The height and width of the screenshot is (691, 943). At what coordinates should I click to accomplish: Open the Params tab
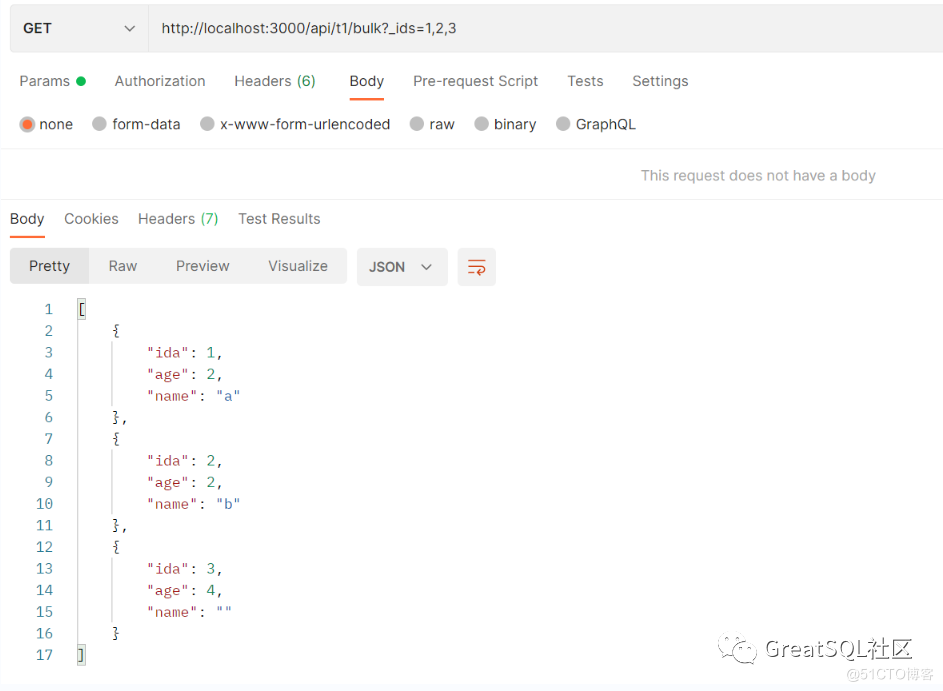[x=52, y=81]
